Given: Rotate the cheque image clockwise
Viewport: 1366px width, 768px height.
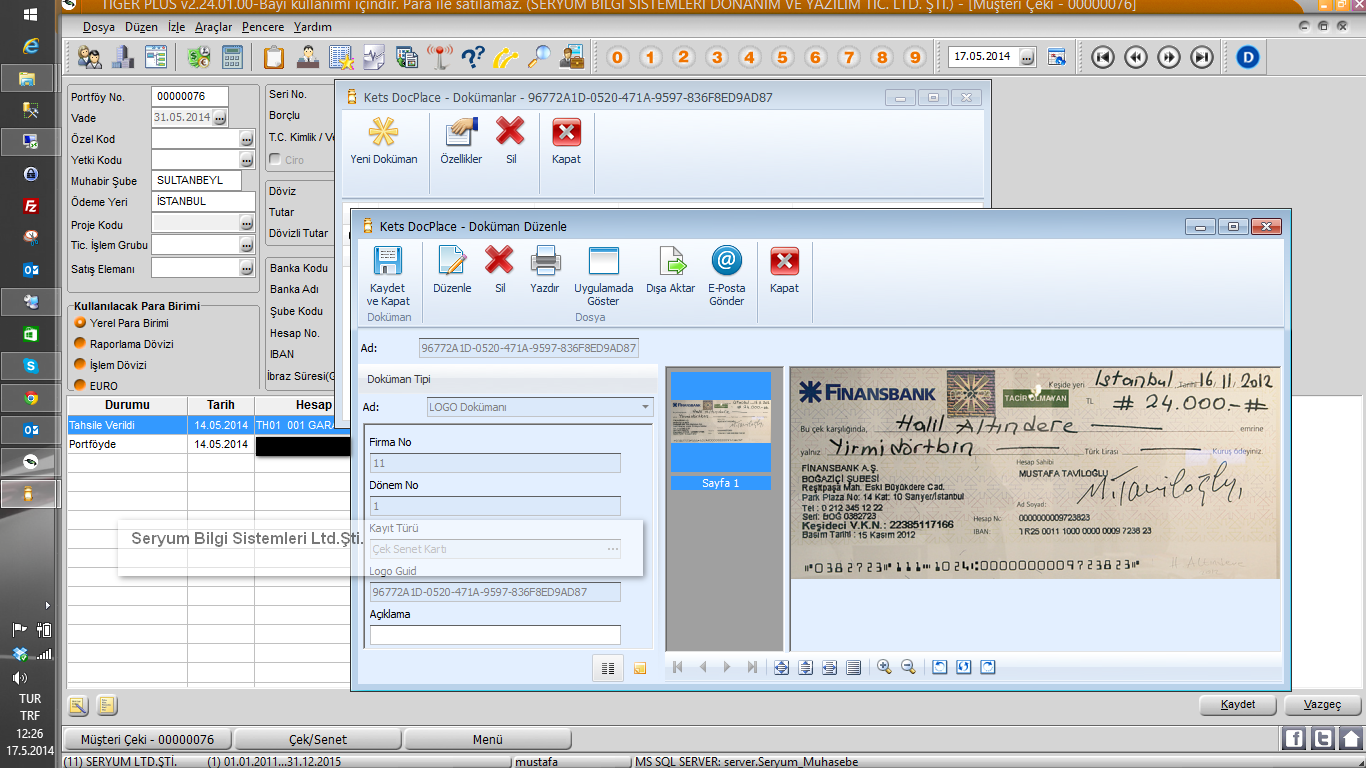Looking at the screenshot, I should tap(988, 667).
